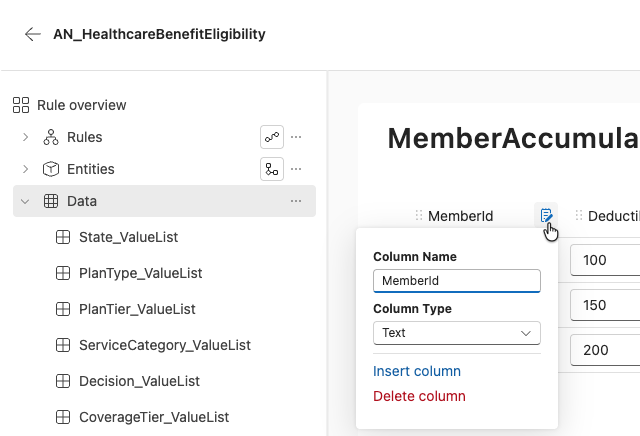This screenshot has height=436, width=640.
Task: Open the Entities relationship diagram button
Action: click(272, 169)
